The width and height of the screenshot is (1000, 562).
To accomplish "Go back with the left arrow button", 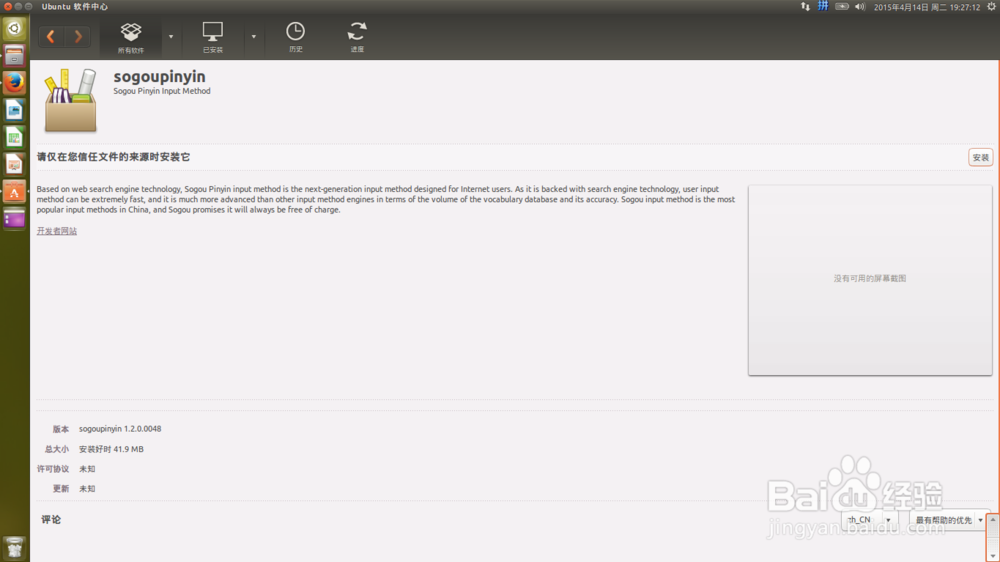I will 50,36.
